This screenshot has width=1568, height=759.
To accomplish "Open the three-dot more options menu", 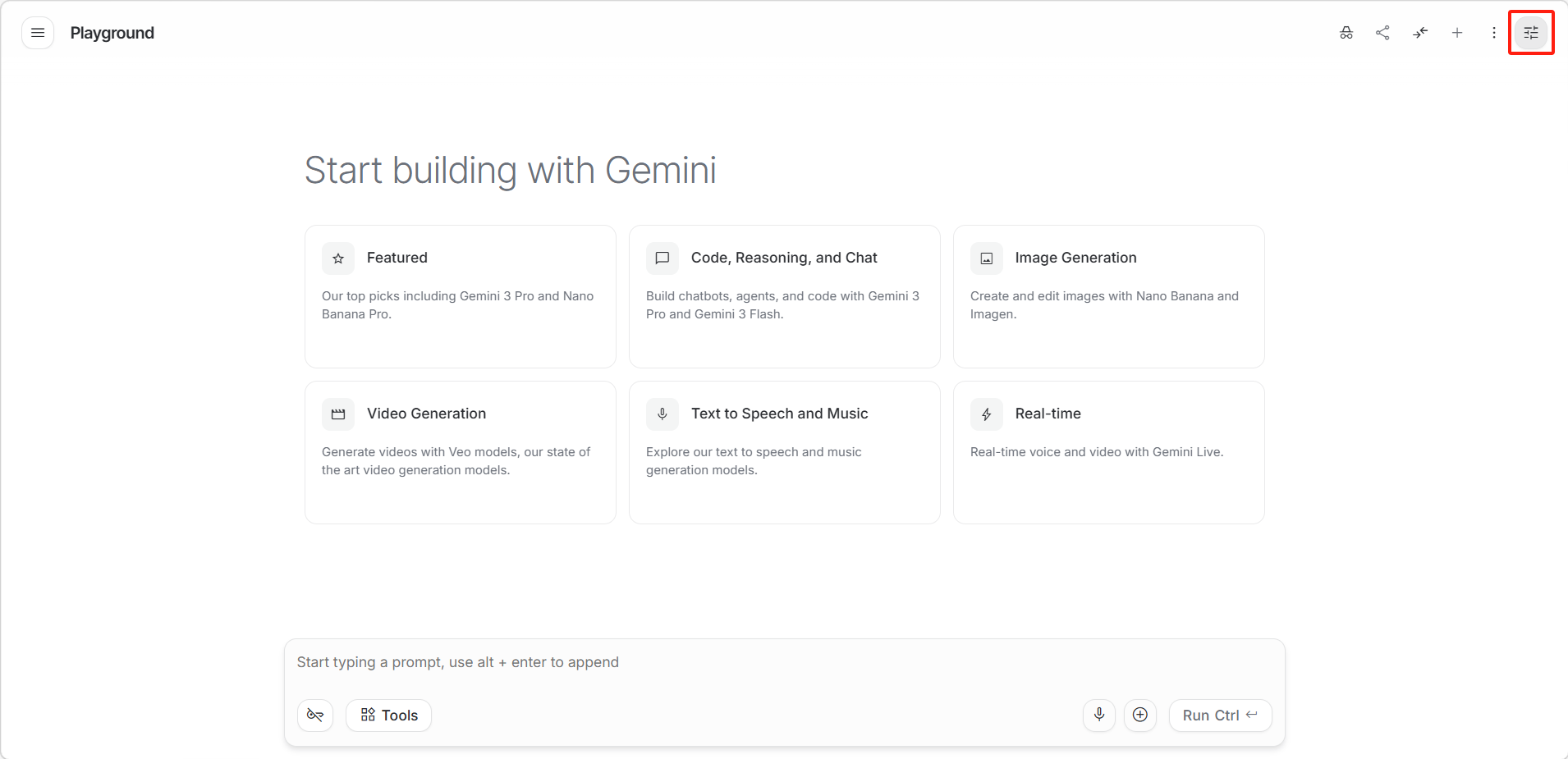I will pyautogui.click(x=1494, y=33).
